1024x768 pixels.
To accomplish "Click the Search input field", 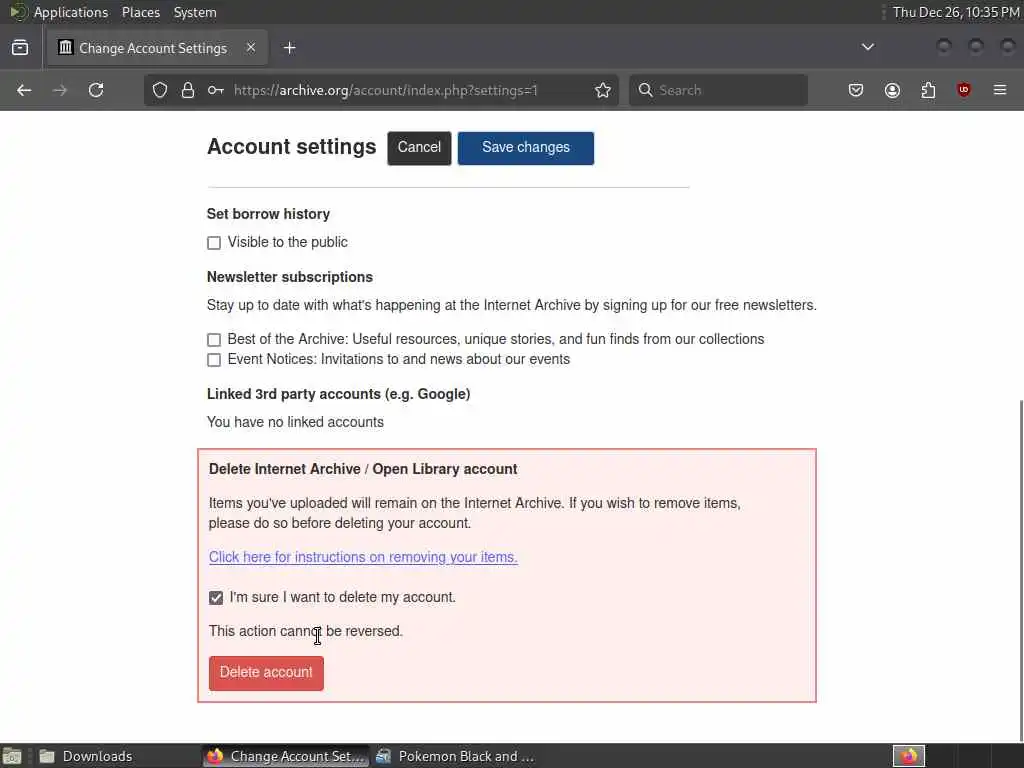I will [x=718, y=90].
